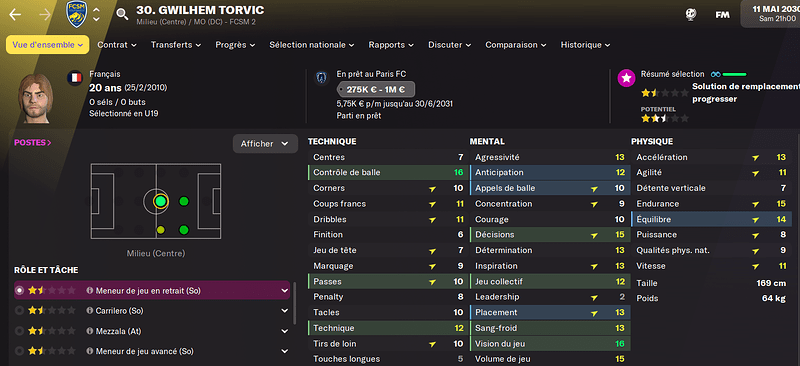Screen dimensions: 800x366
Task: Go back with the left arrow icon
Action: (x=15, y=14)
